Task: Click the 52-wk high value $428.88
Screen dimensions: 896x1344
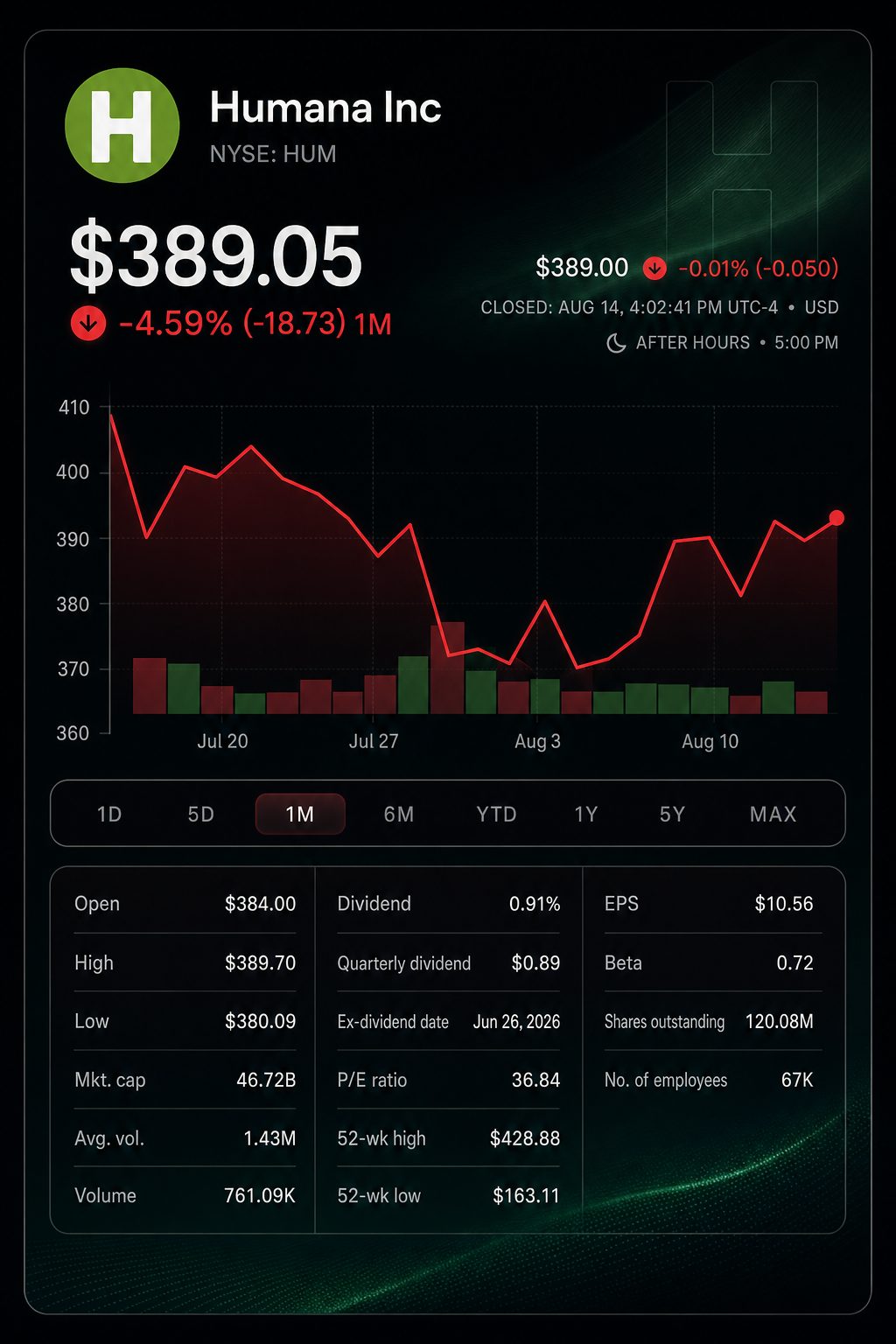Action: 525,1138
